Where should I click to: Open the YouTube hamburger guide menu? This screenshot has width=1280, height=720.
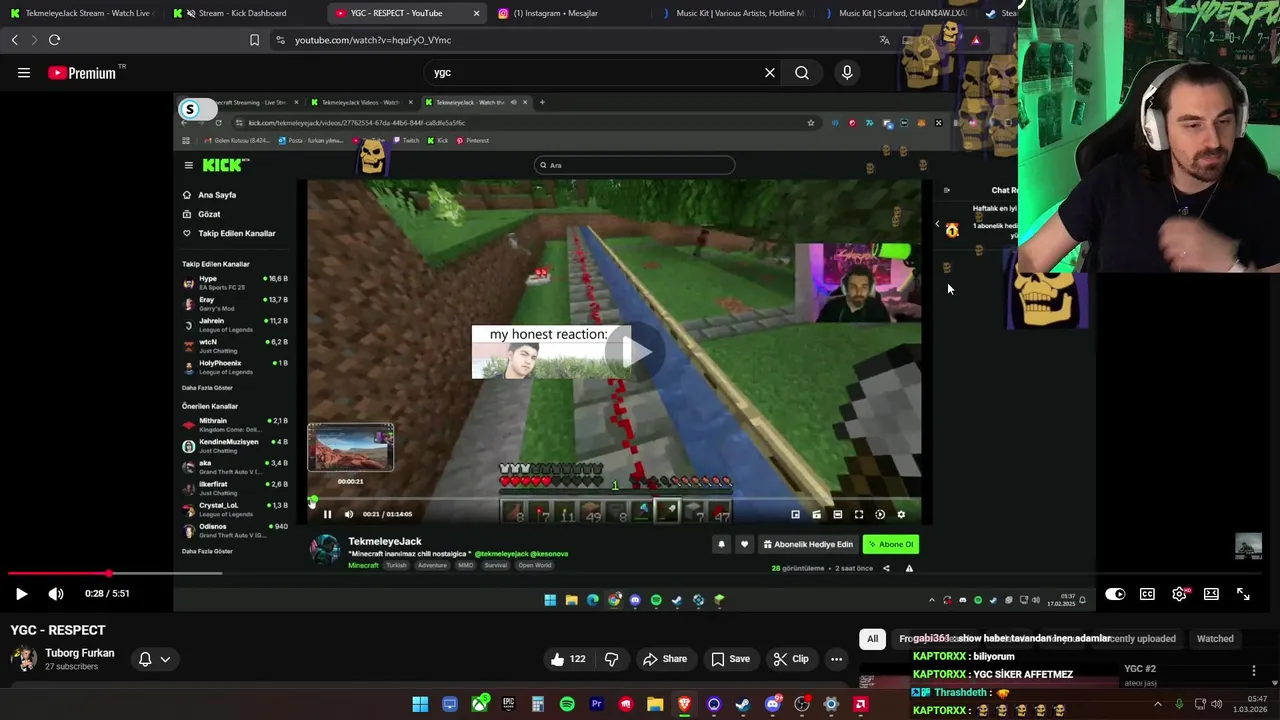point(24,73)
